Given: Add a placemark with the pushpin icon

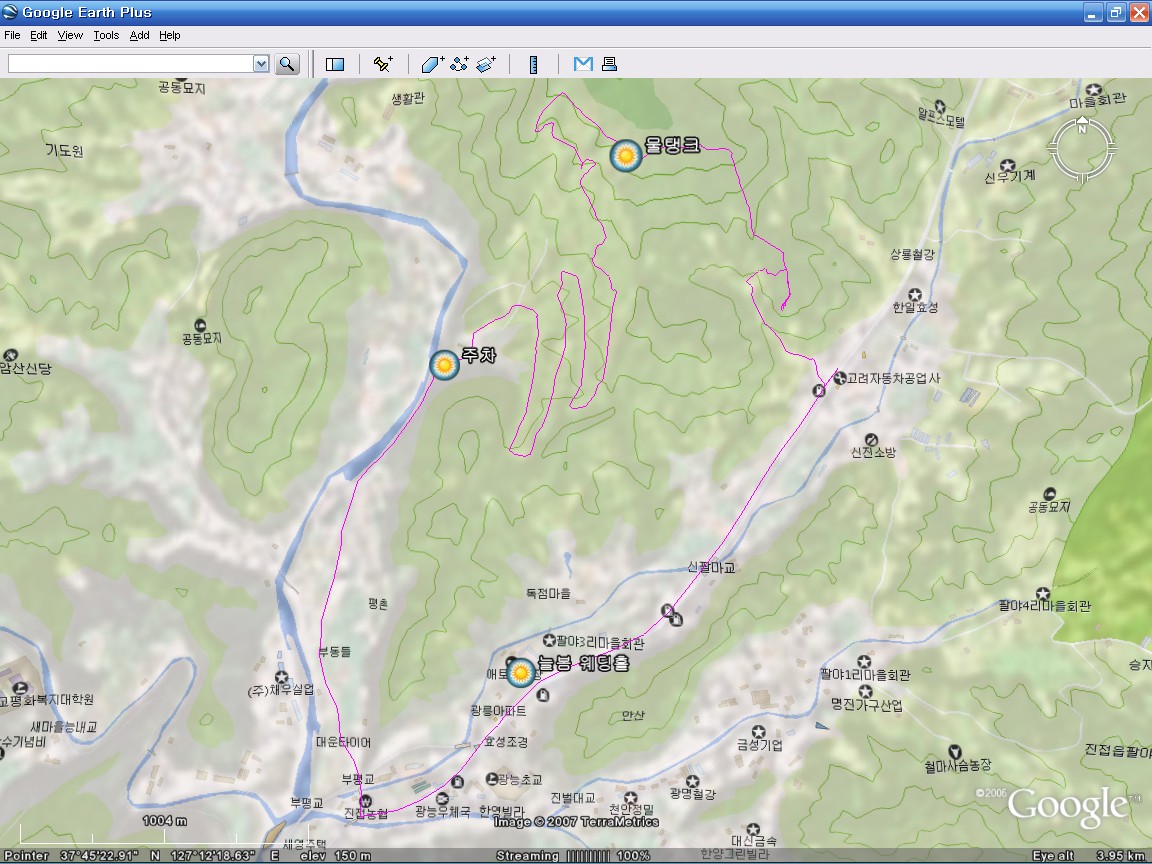Looking at the screenshot, I should point(382,64).
